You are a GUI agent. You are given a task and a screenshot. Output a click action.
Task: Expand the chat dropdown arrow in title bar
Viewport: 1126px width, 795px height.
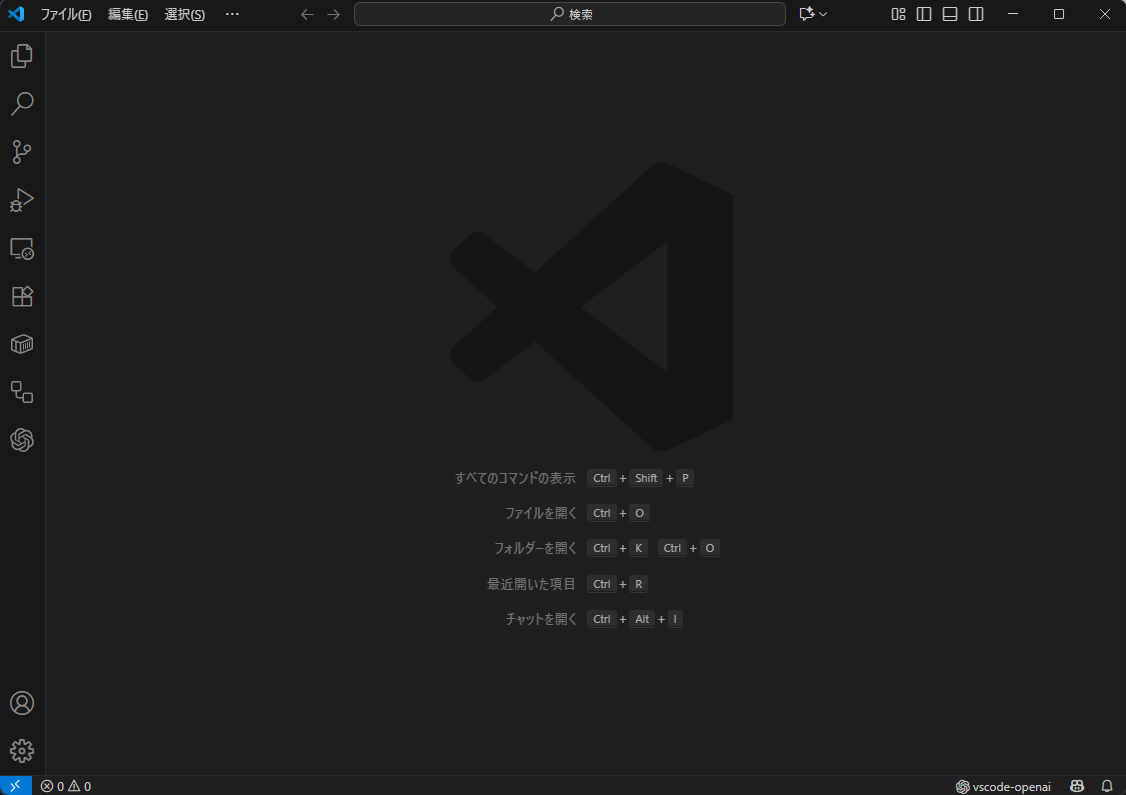823,14
